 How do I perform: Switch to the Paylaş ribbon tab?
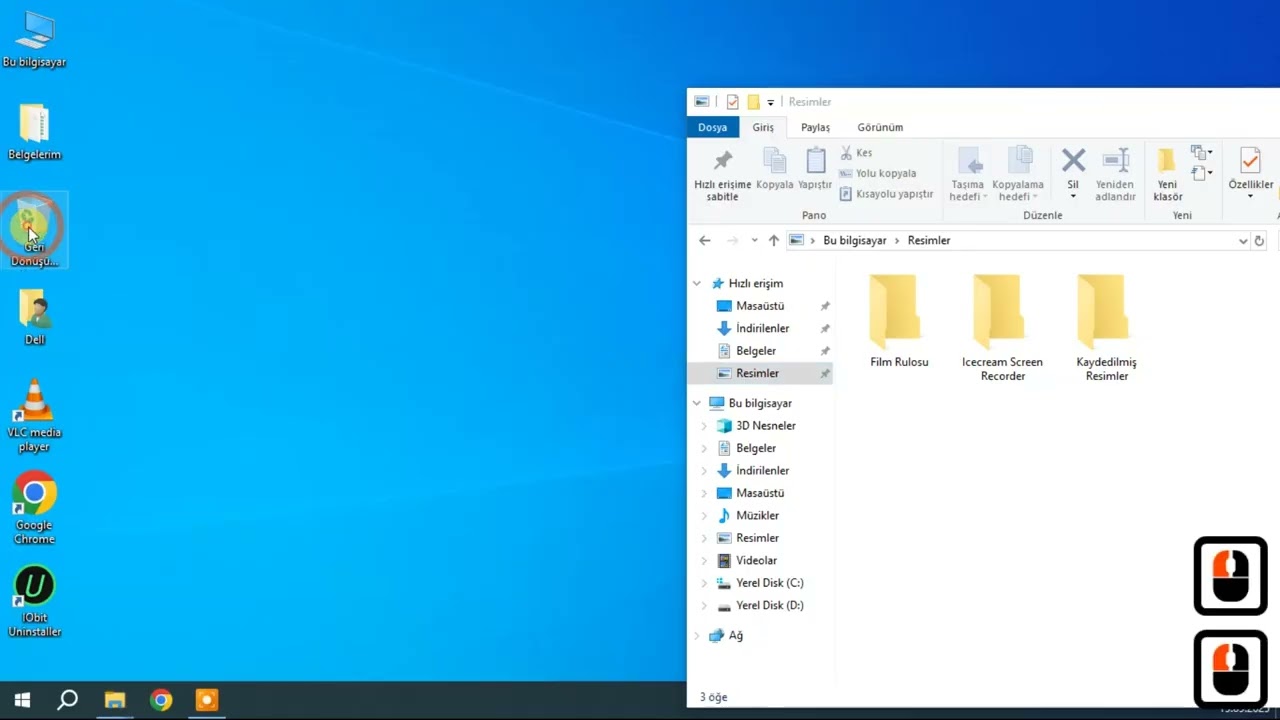point(815,127)
